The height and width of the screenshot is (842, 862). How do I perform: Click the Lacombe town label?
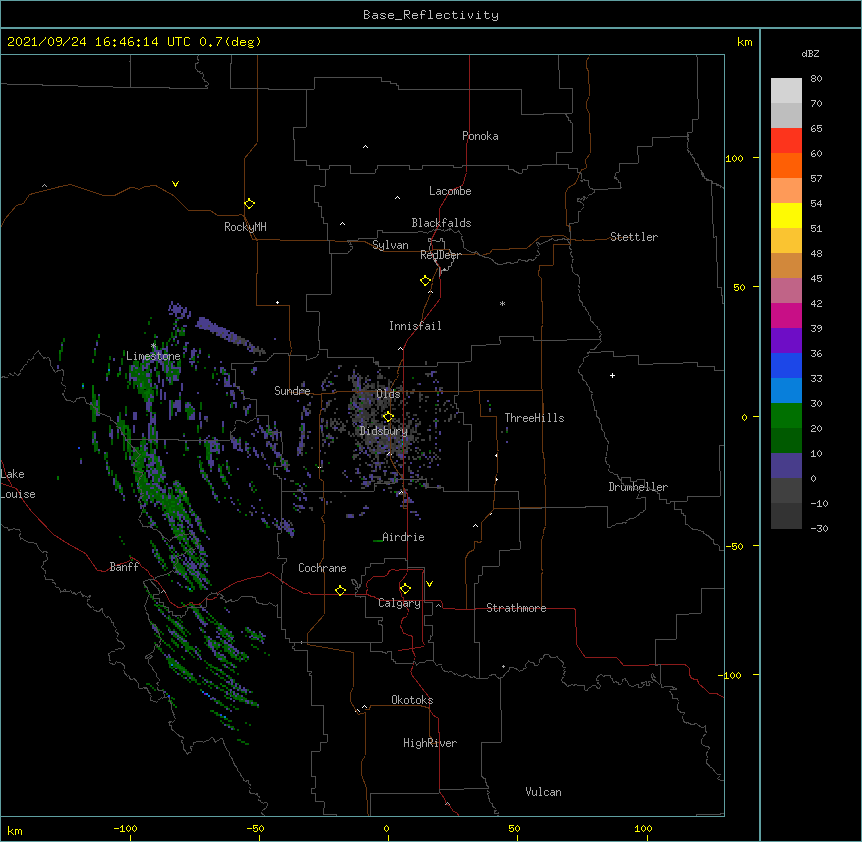450,191
